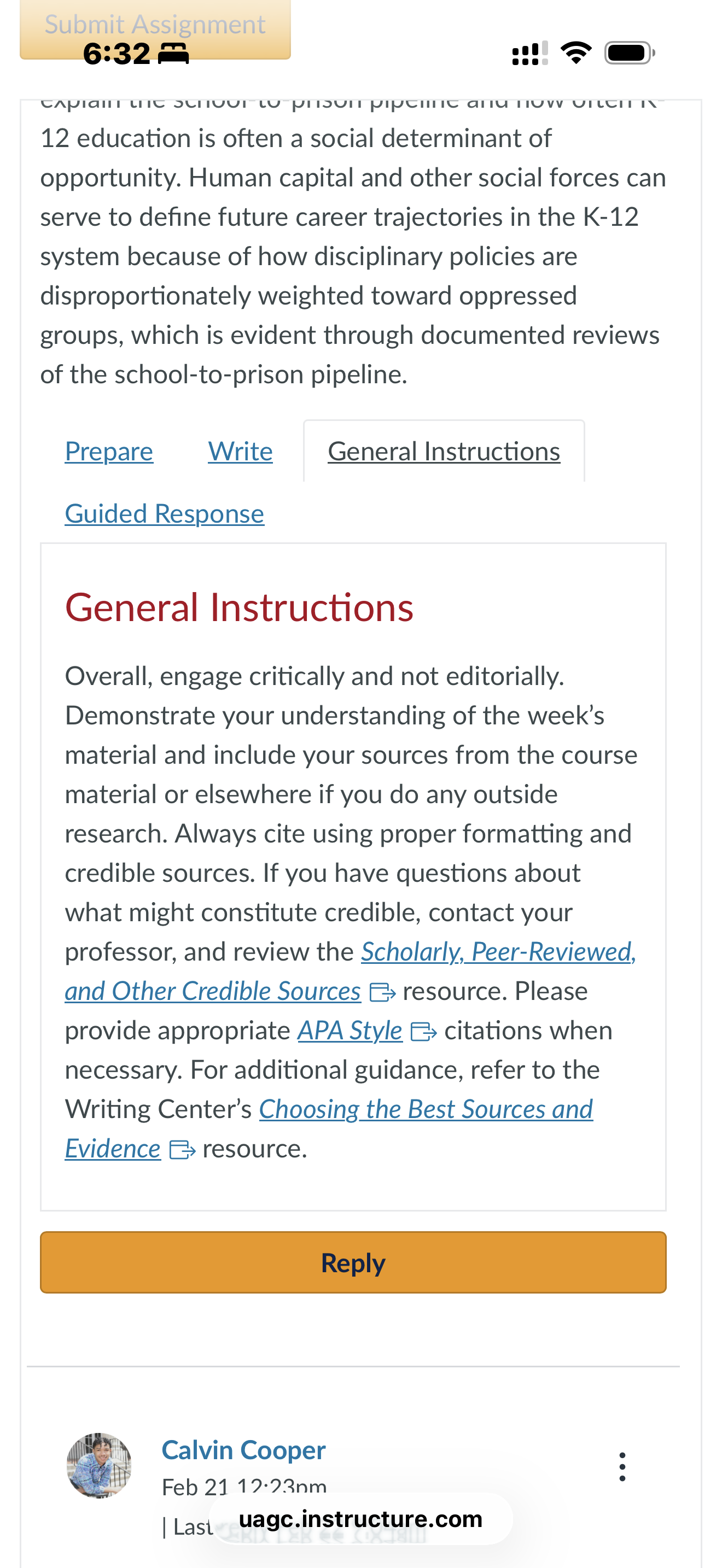Screen dimensions: 722x1568
Task: Tap the external link icon after Evidence
Action: point(182,1150)
